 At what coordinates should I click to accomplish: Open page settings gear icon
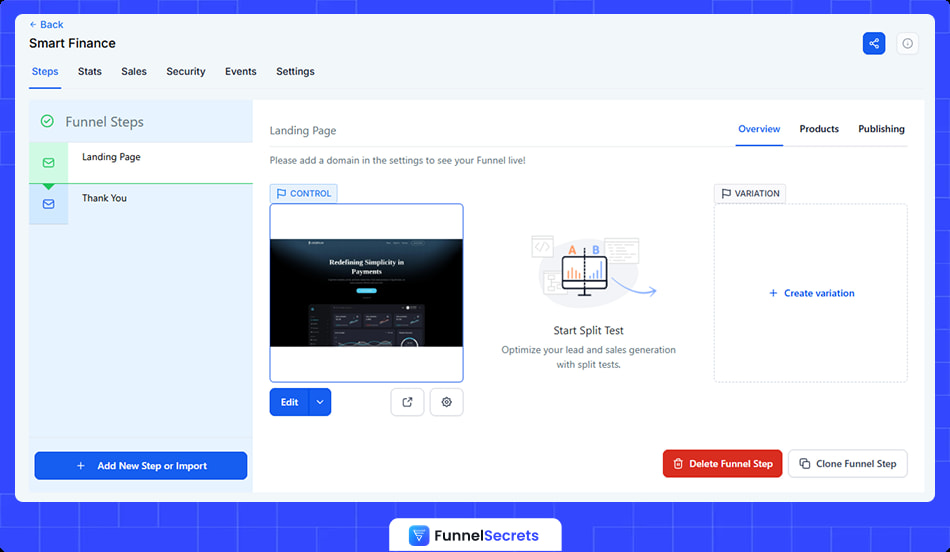click(x=447, y=402)
